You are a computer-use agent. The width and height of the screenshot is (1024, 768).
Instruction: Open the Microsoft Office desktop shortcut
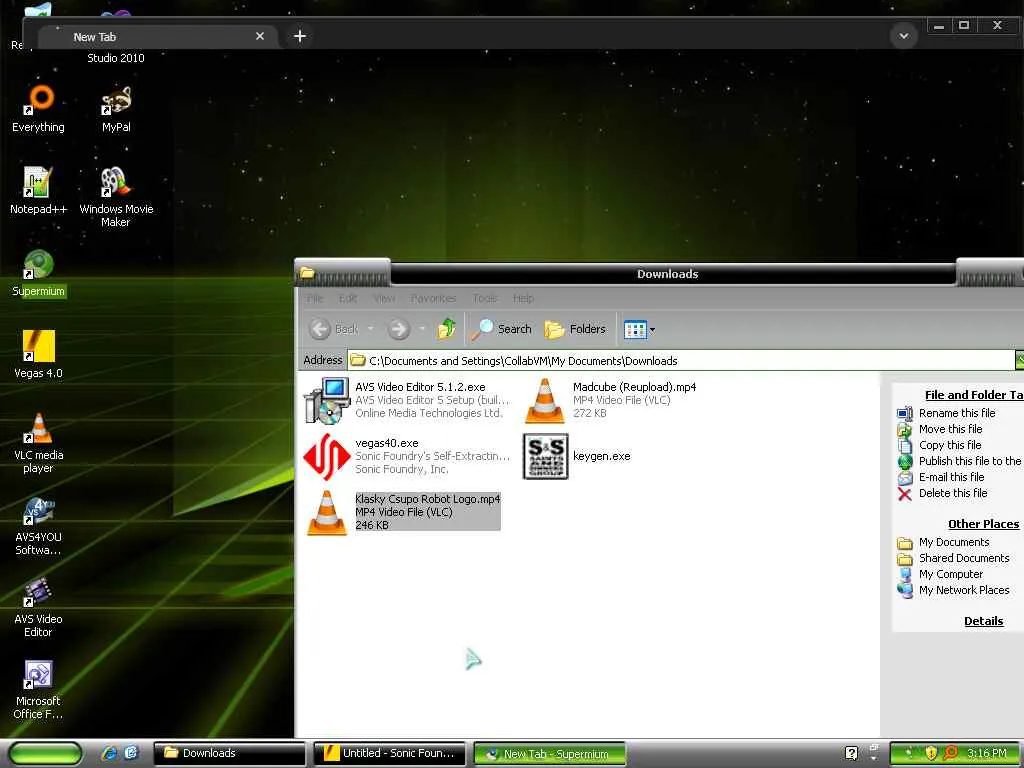coord(39,689)
